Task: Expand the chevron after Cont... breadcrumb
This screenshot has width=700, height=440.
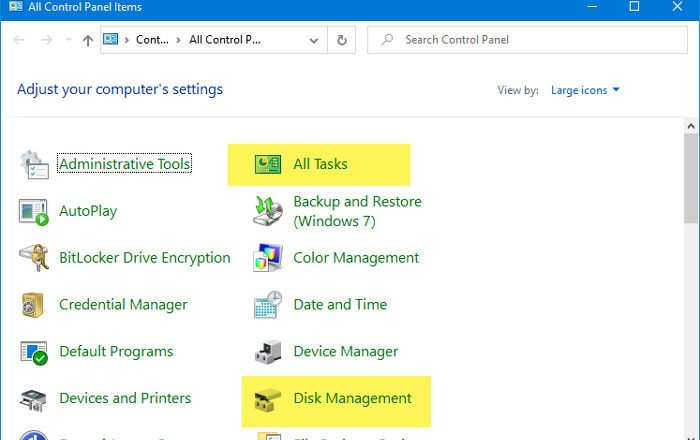Action: [x=179, y=40]
